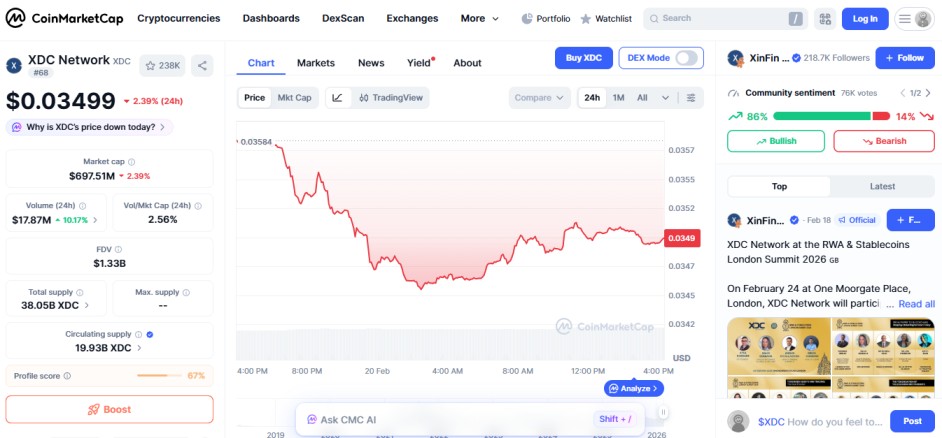Toggle DEX Mode switch
The width and height of the screenshot is (942, 438).
coord(687,58)
